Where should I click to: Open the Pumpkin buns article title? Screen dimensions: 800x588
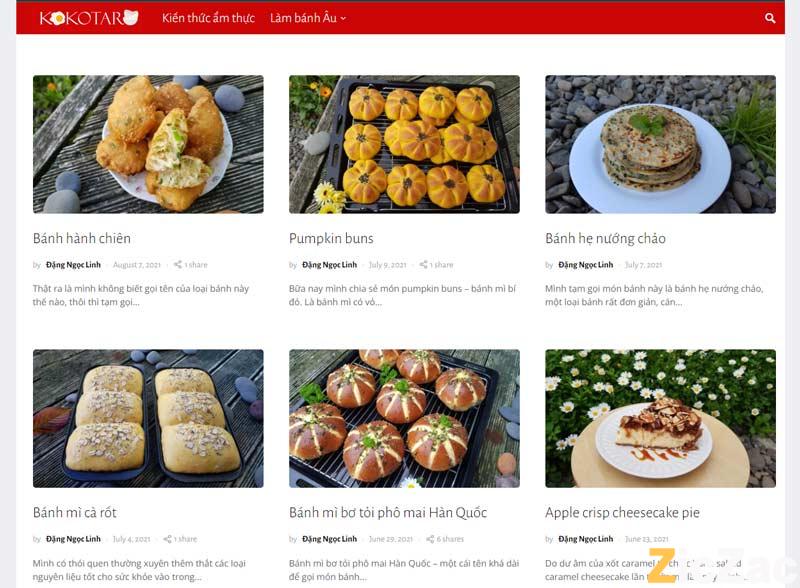[x=331, y=238]
